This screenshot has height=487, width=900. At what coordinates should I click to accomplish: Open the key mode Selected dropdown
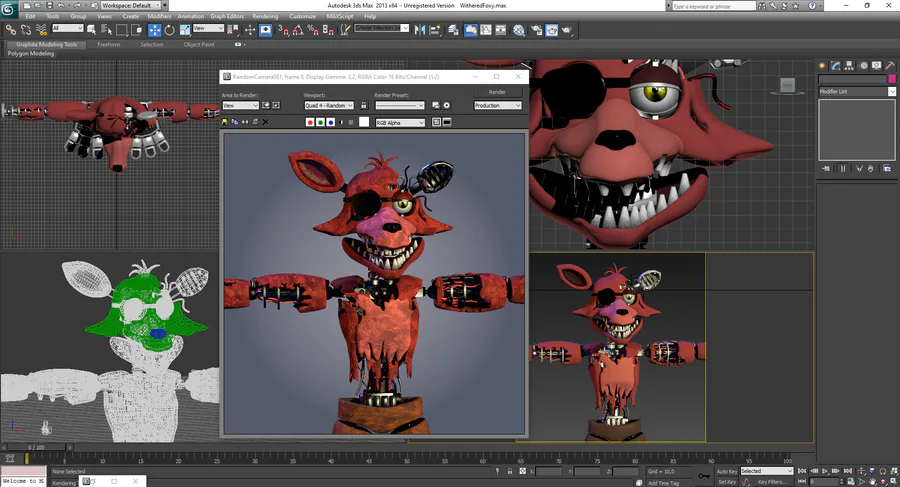click(766, 471)
